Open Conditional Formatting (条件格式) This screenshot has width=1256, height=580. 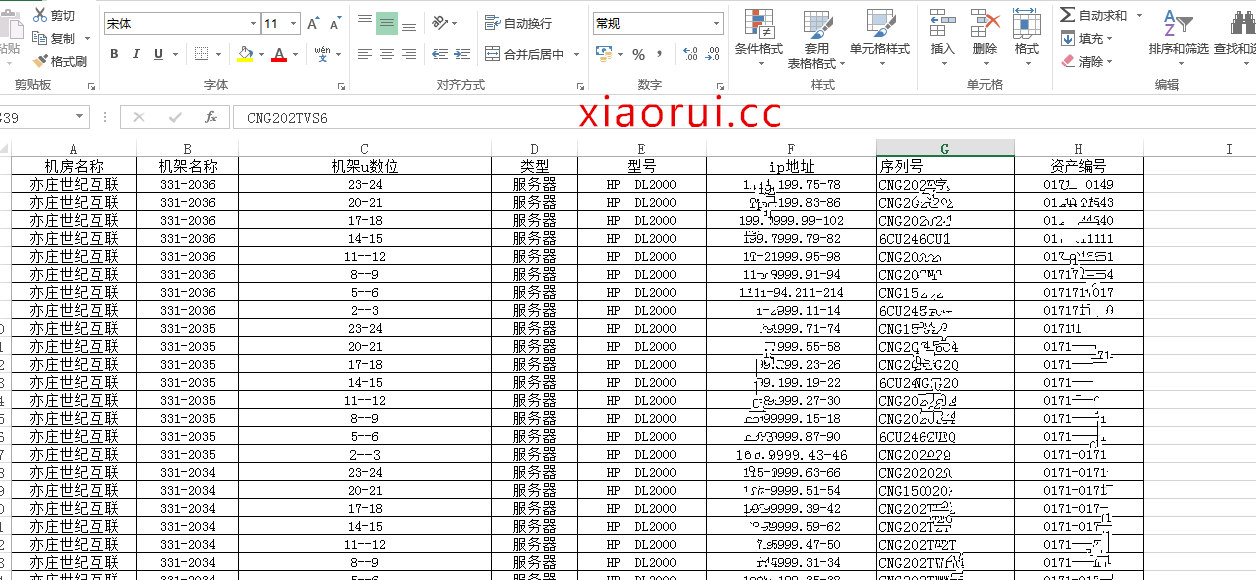click(759, 34)
